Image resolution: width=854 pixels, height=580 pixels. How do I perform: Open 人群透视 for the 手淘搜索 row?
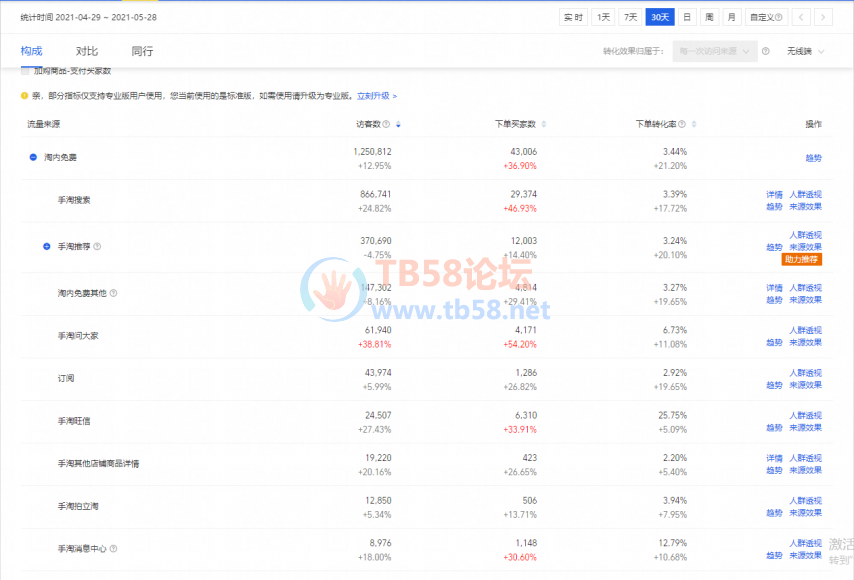pyautogui.click(x=806, y=194)
